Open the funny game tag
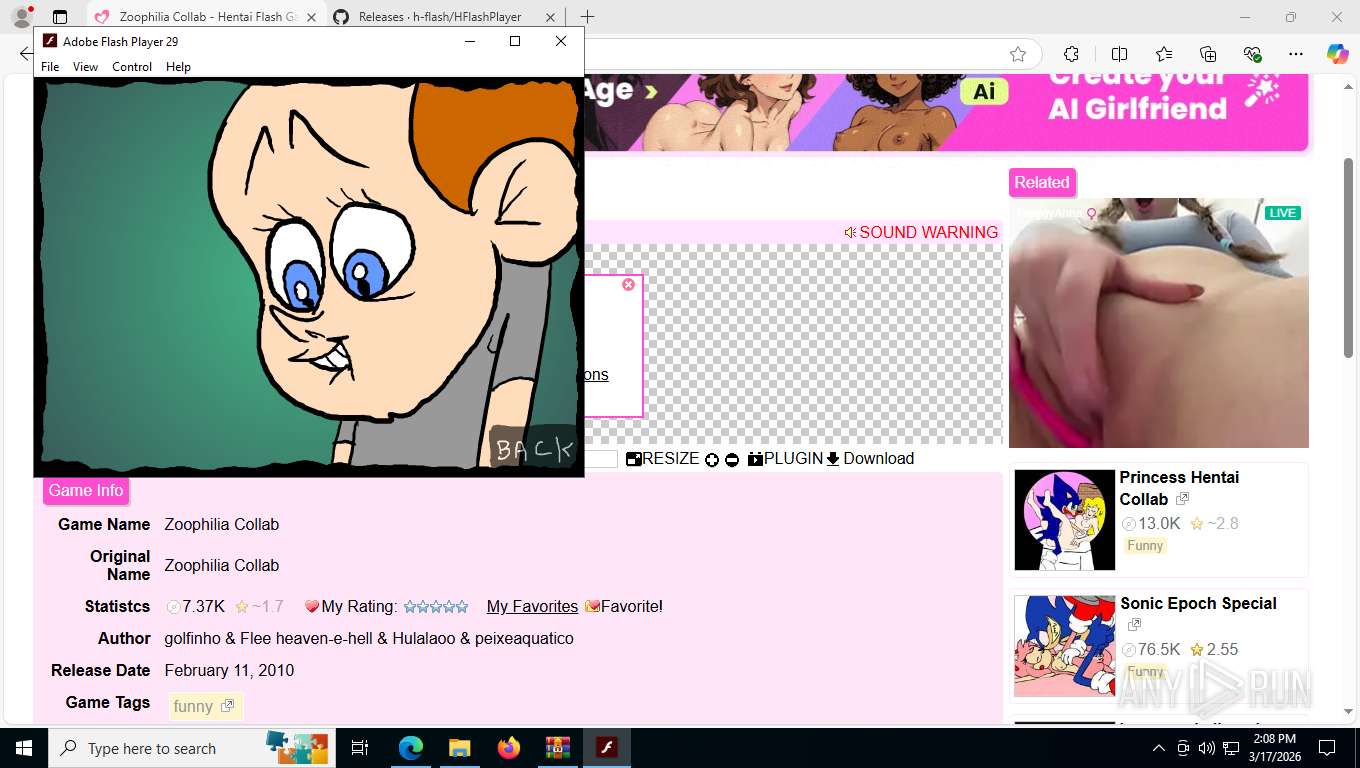This screenshot has height=768, width=1360. [x=204, y=706]
